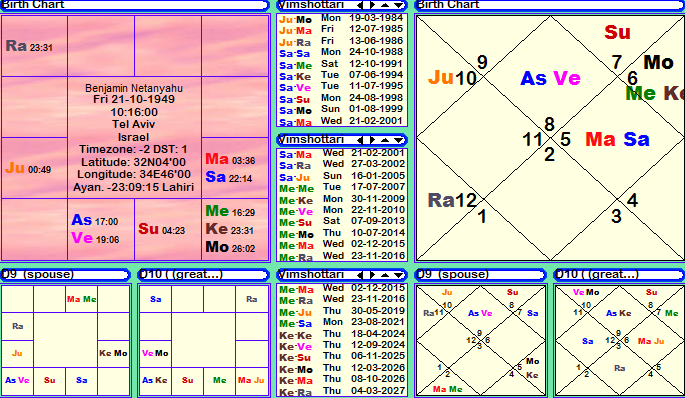This screenshot has height=398, width=685.
Task: Click Ra 23:31 in the pink birth chart
Action: point(29,46)
